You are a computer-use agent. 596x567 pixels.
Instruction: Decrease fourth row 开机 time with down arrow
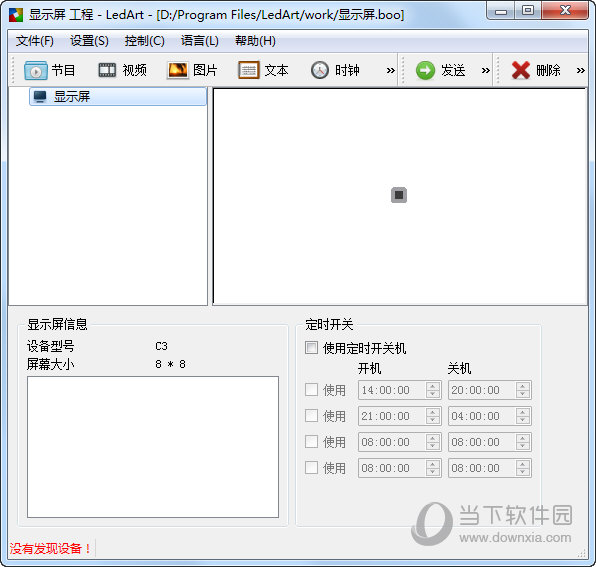(x=433, y=472)
